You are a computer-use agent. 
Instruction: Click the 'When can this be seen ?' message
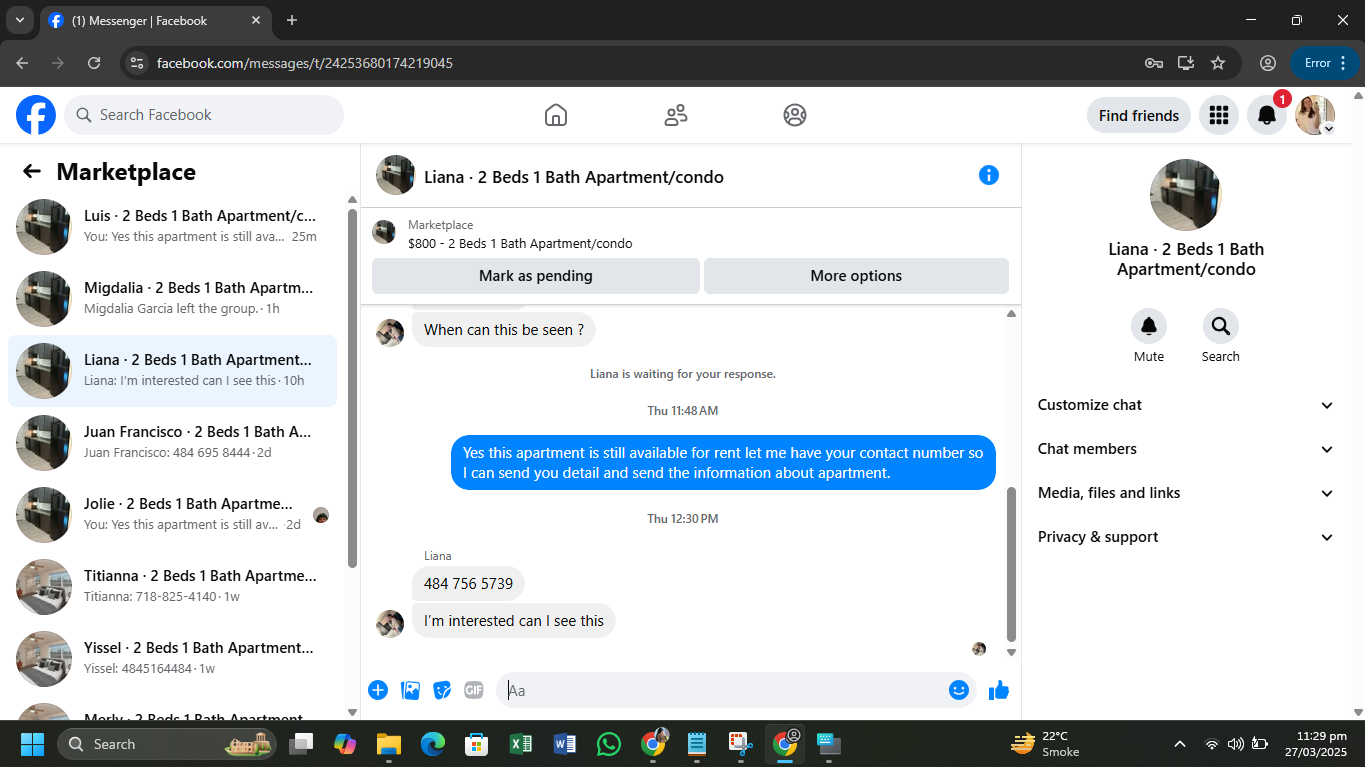coord(504,330)
